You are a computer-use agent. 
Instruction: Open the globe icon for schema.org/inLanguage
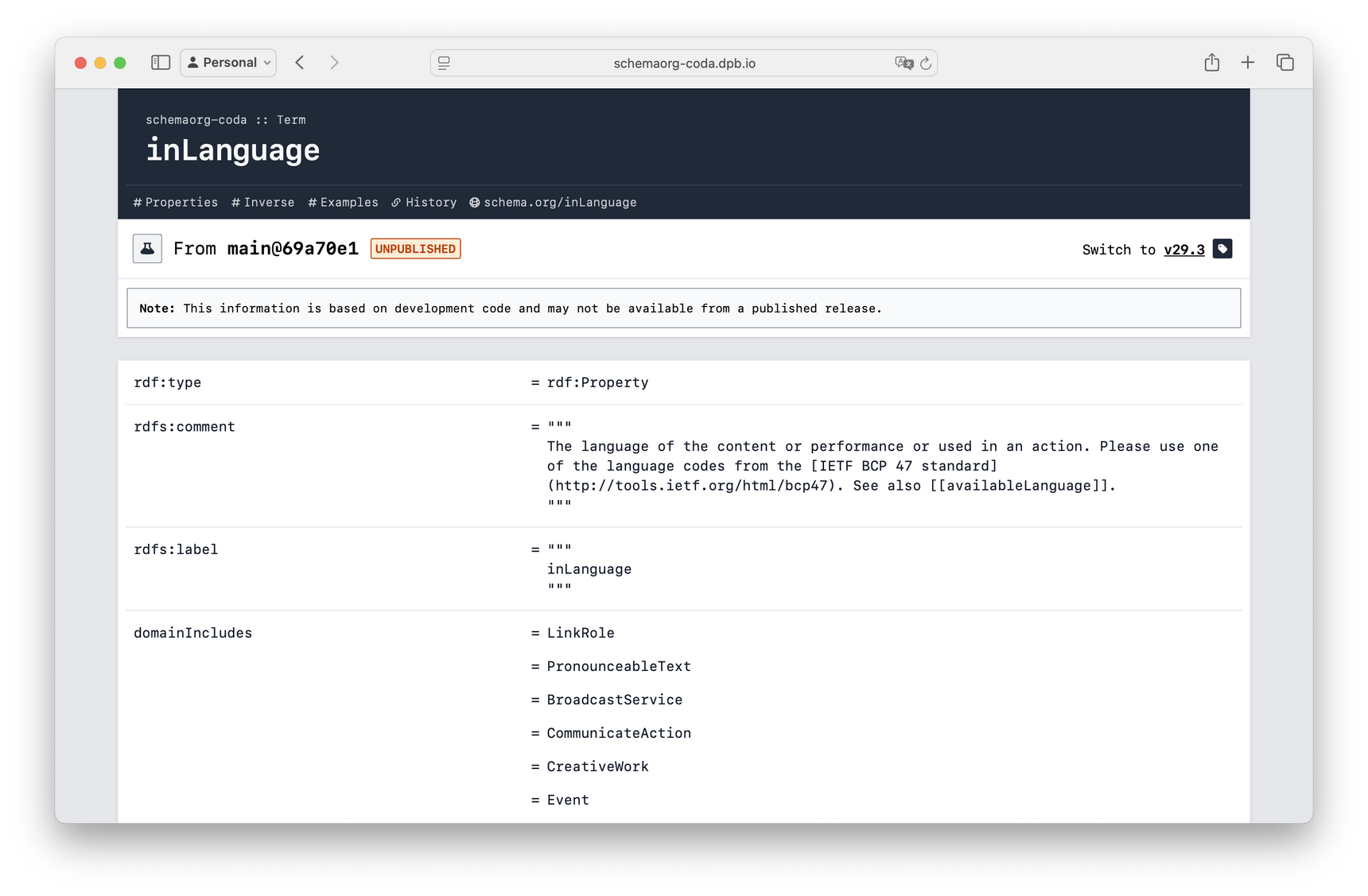(474, 202)
